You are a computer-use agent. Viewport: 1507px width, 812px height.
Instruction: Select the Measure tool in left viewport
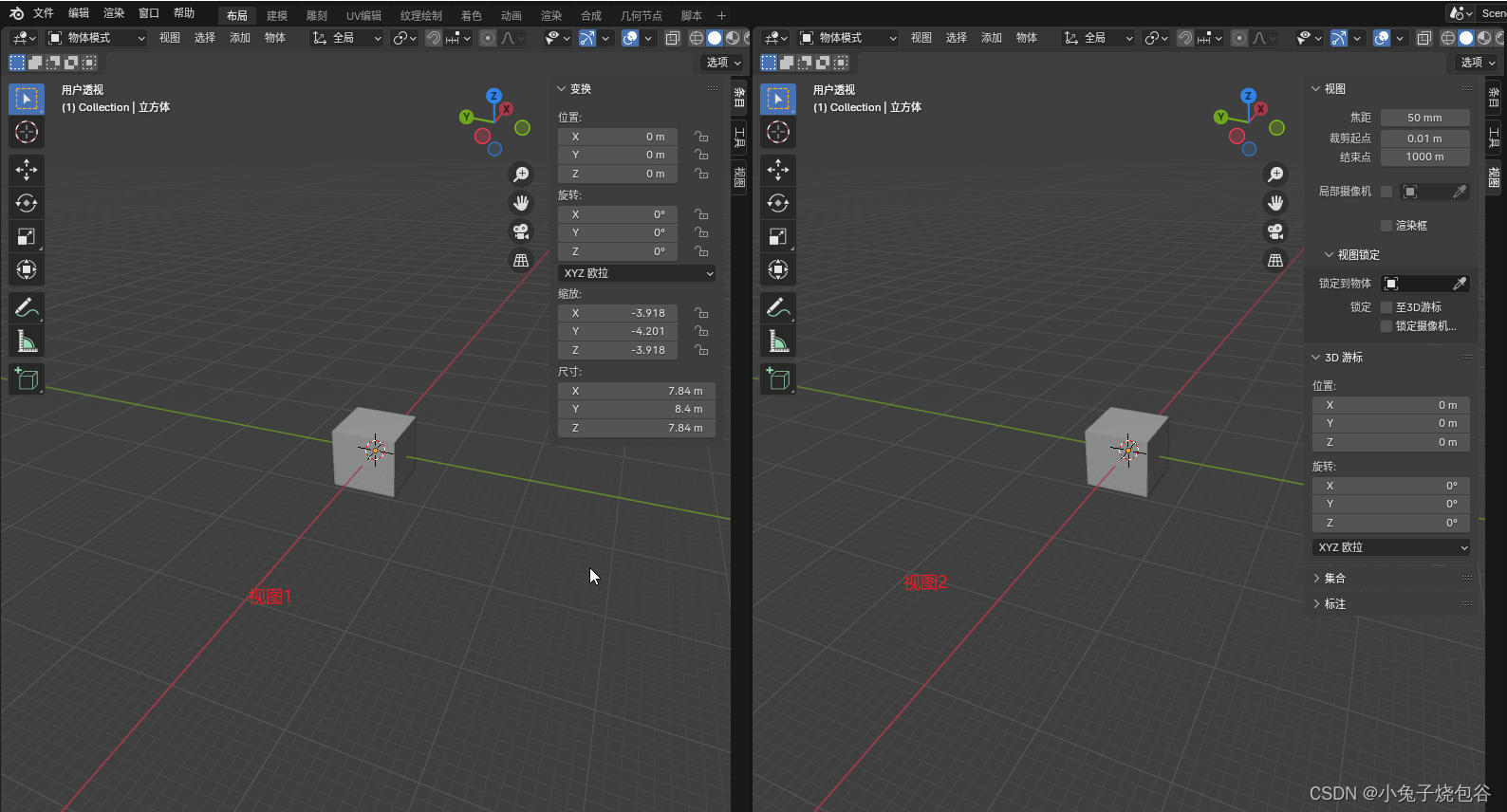[27, 341]
